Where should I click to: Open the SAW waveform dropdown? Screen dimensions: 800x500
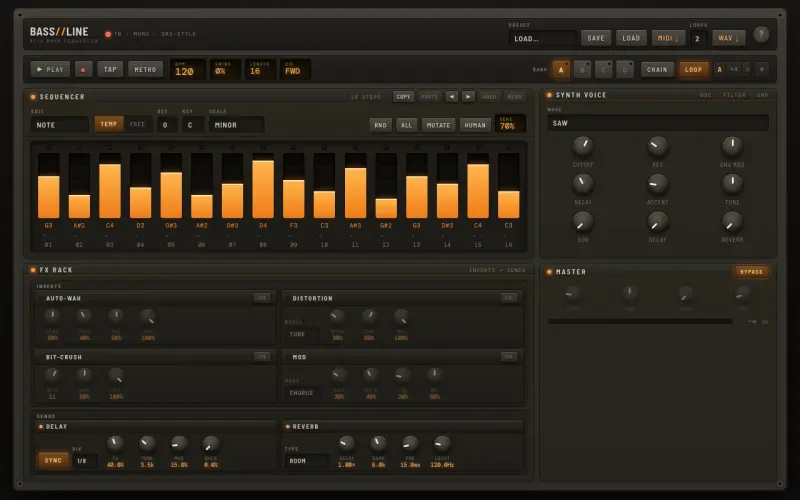pos(658,123)
